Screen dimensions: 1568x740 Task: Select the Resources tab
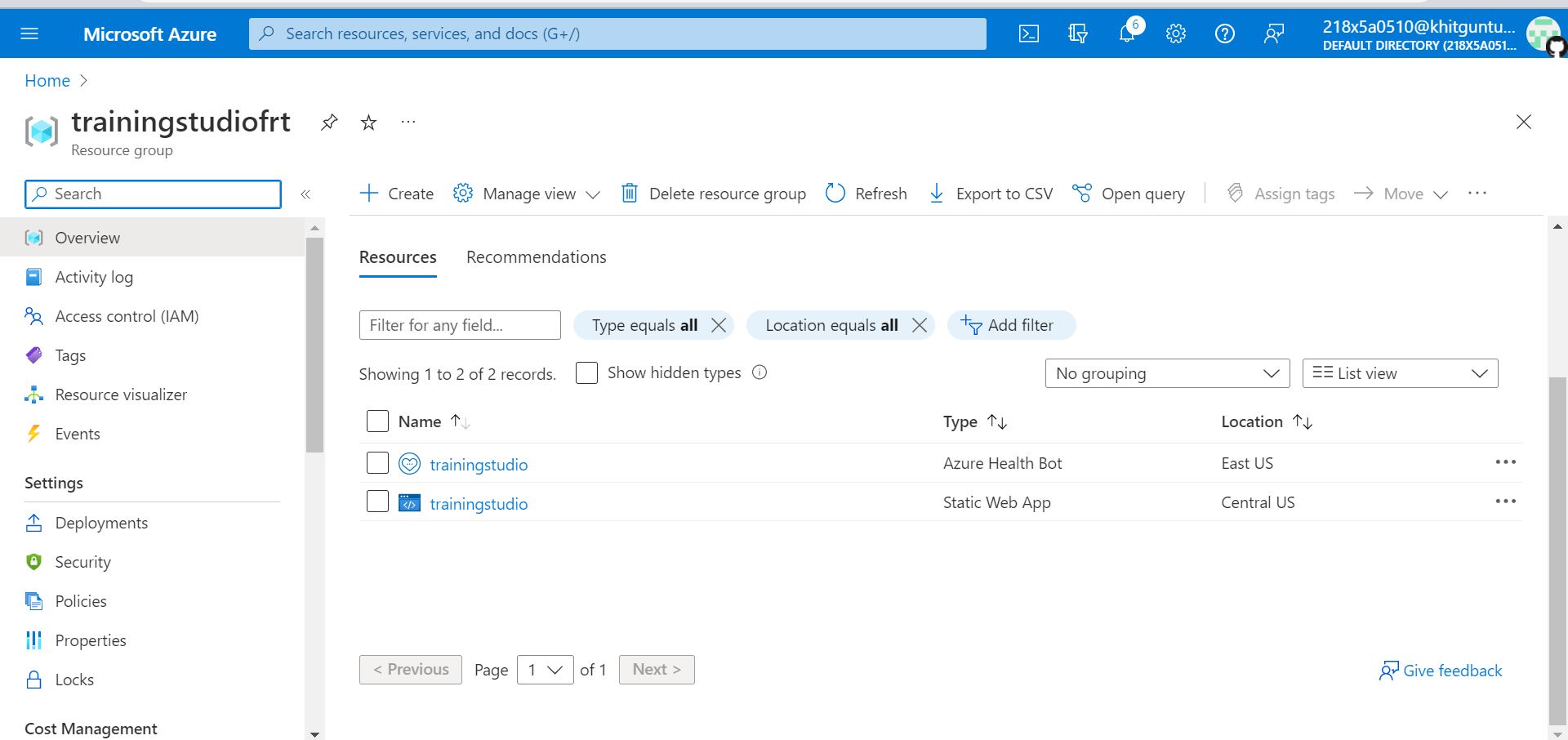click(x=398, y=257)
